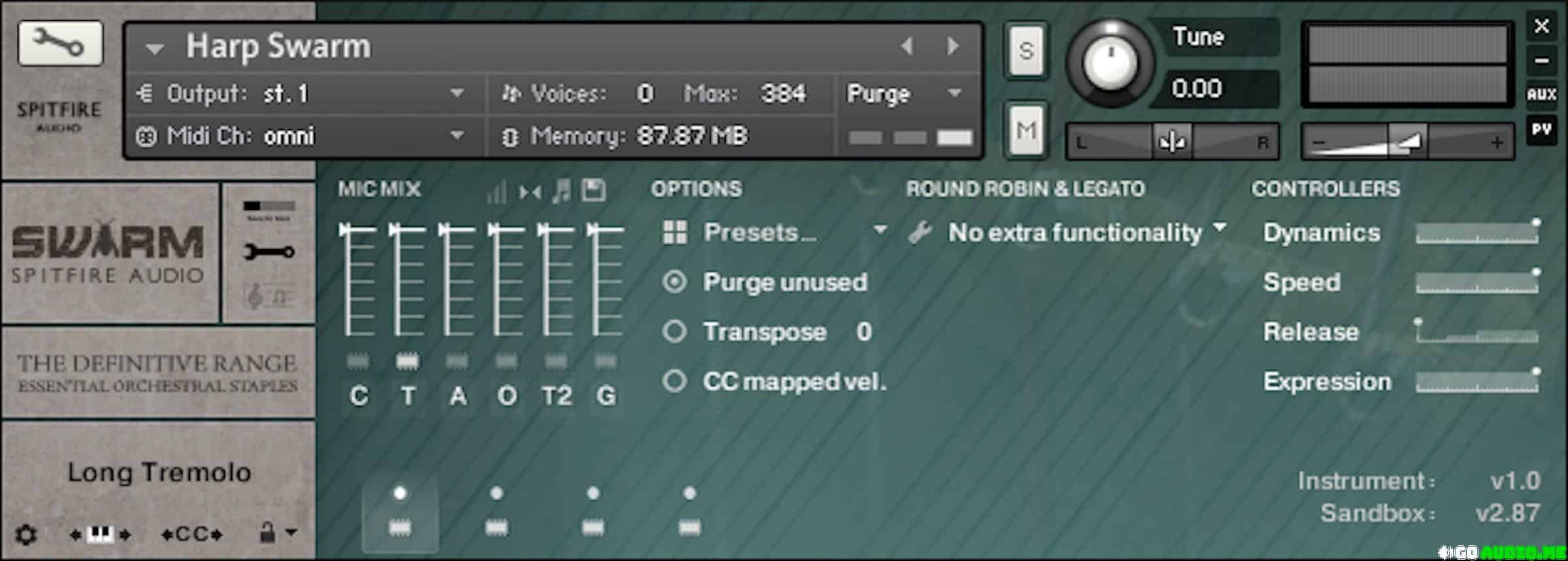Click the volume slider minus to plus
The width and height of the screenshot is (1568, 561).
(x=1408, y=141)
